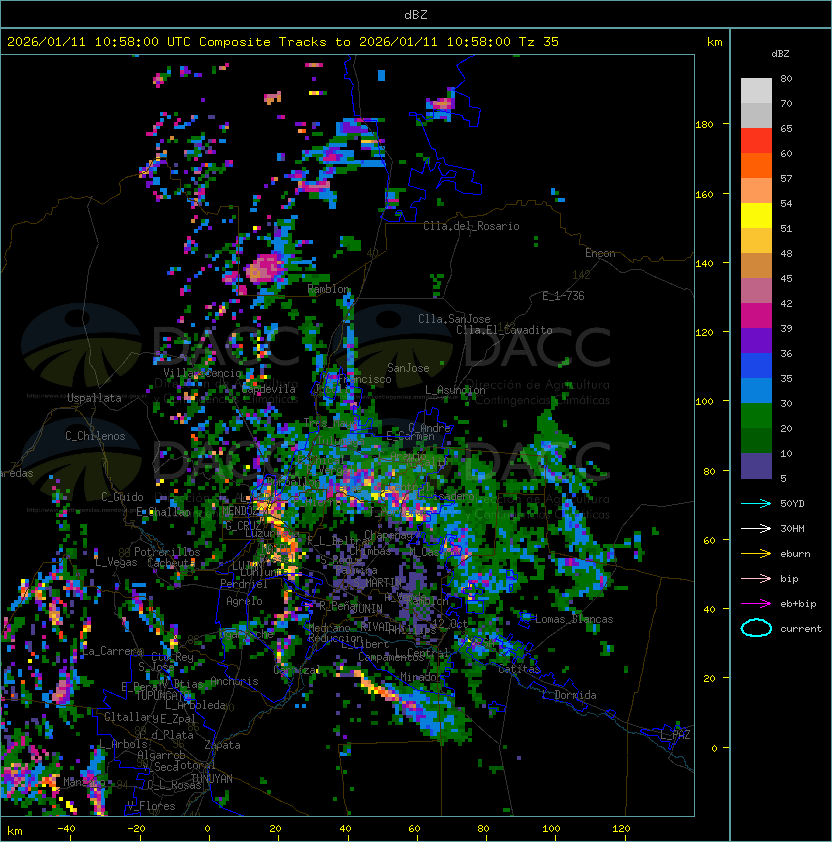Click the legend value '48'
This screenshot has width=832, height=842.
[x=786, y=253]
